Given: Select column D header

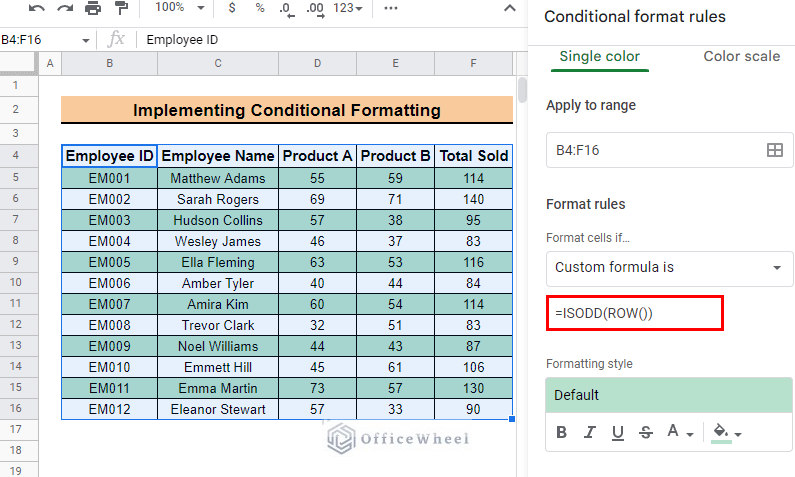Looking at the screenshot, I should (317, 63).
